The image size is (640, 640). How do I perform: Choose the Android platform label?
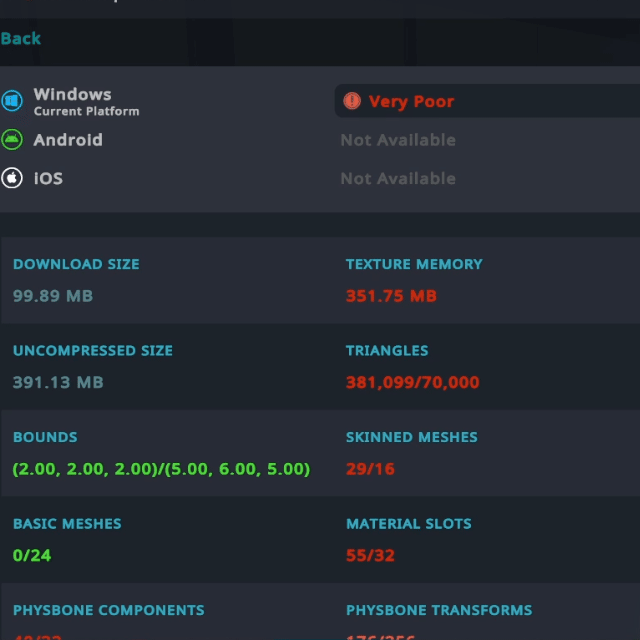tap(68, 140)
